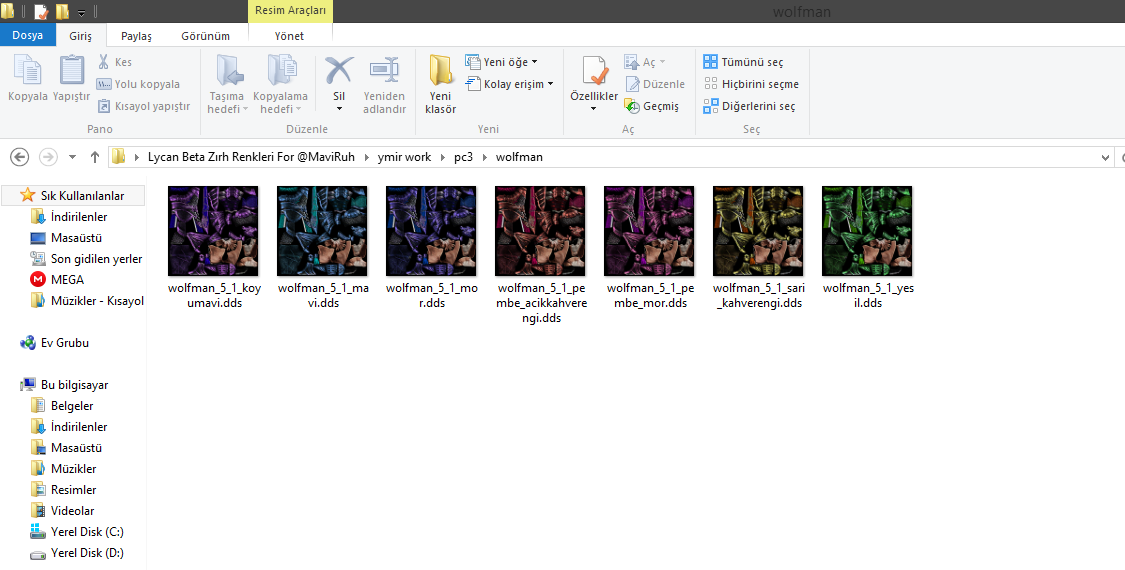Click the Aç open button

(x=644, y=62)
